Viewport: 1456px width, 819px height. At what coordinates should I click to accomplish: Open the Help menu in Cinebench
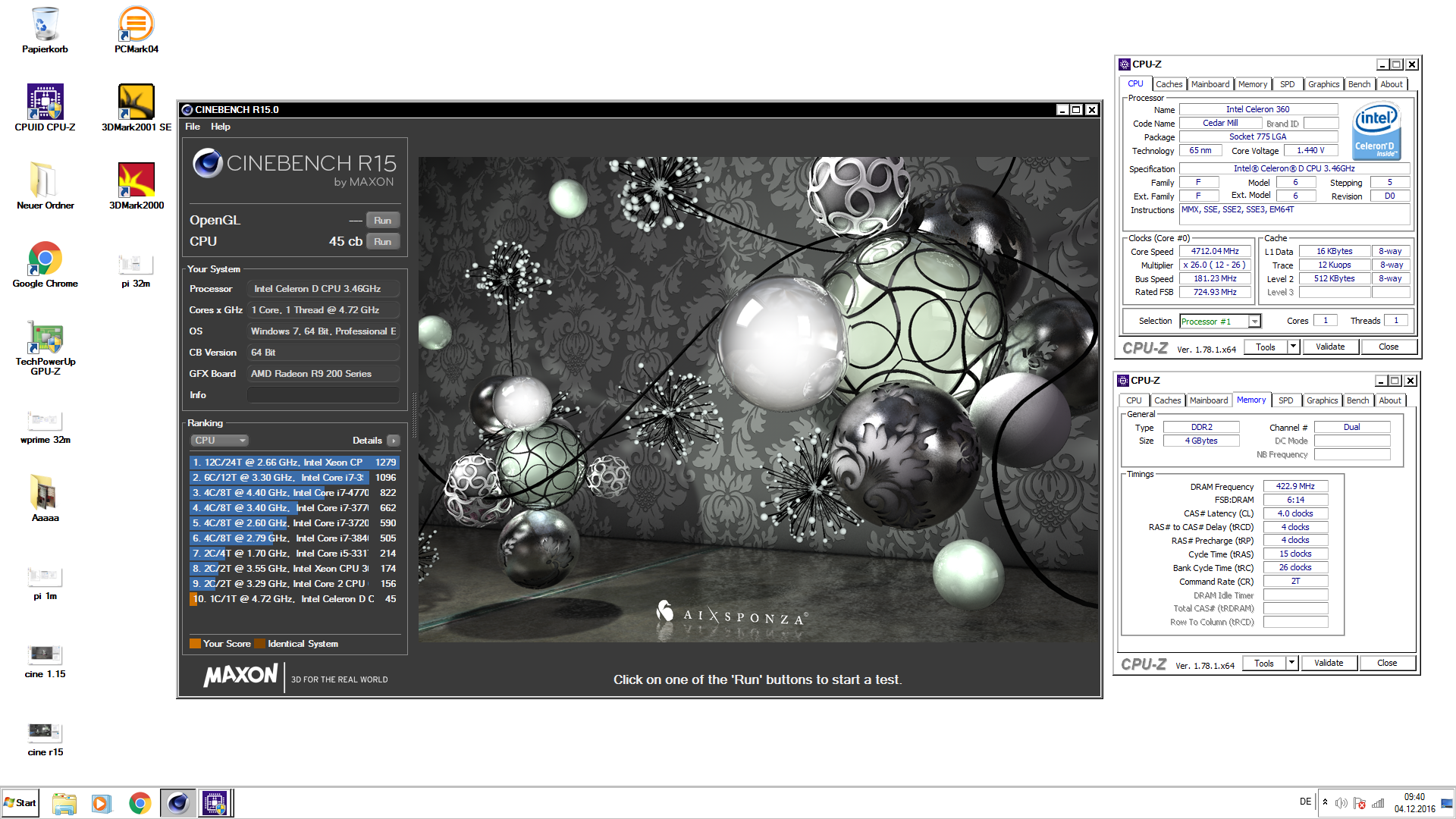(221, 127)
